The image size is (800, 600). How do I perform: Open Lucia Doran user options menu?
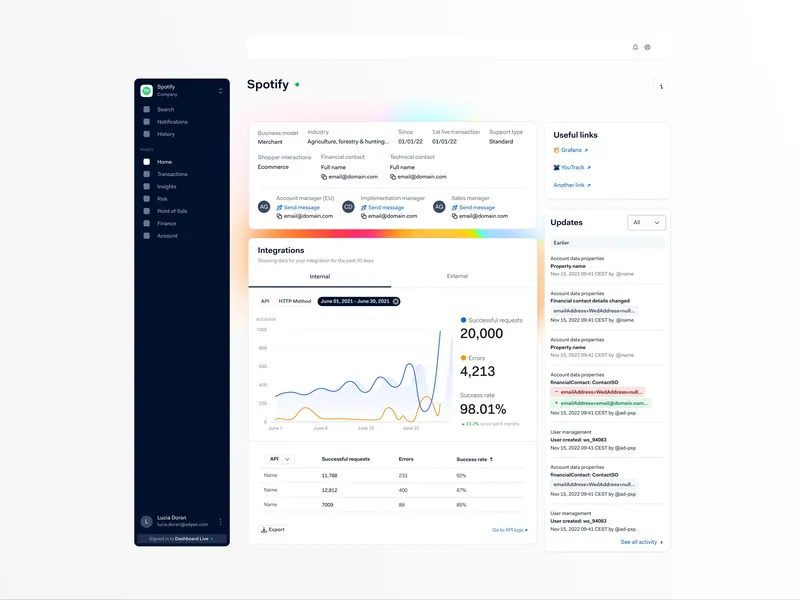click(220, 521)
